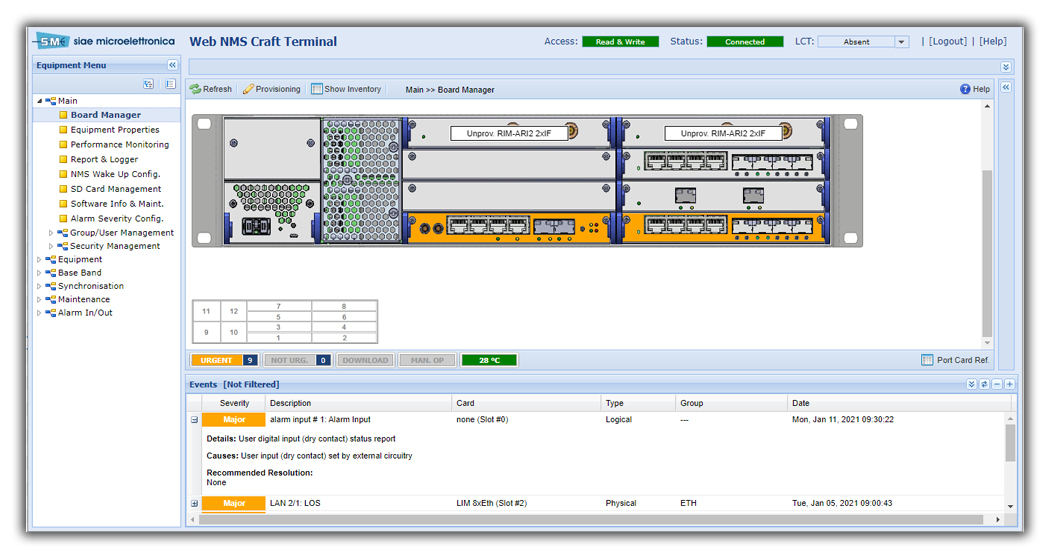
Task: Expand the Alarm In/Out node
Action: click(39, 313)
